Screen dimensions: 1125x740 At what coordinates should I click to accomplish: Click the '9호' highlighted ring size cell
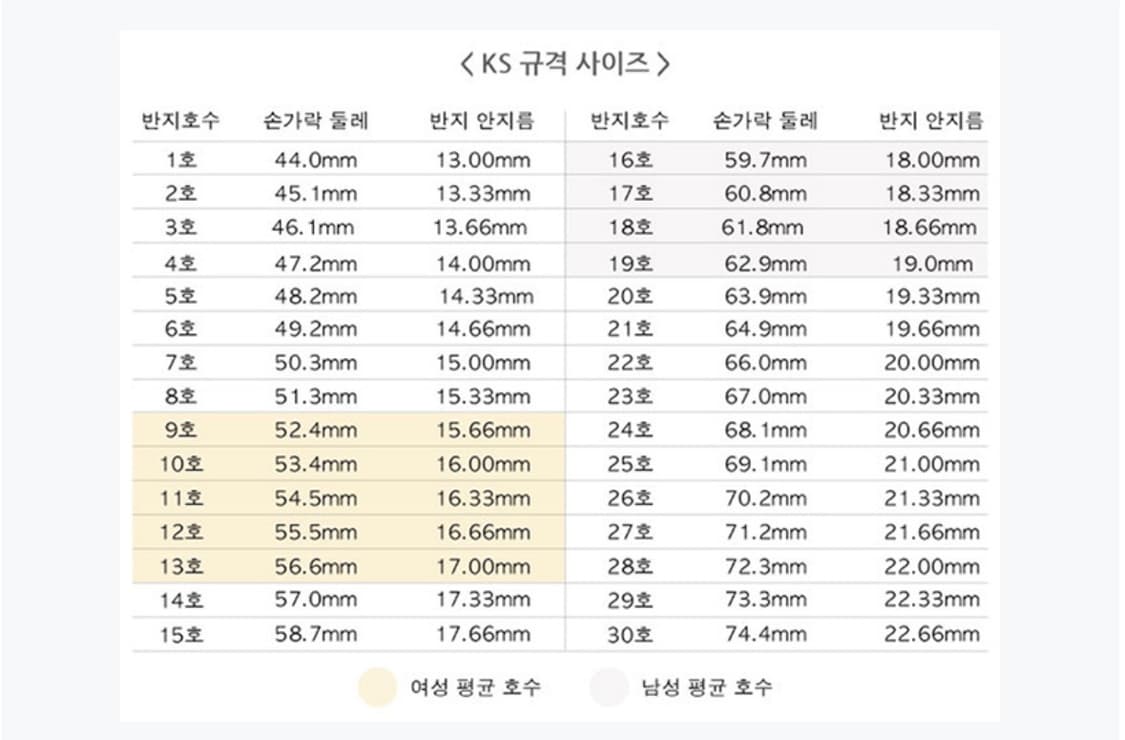pos(181,431)
